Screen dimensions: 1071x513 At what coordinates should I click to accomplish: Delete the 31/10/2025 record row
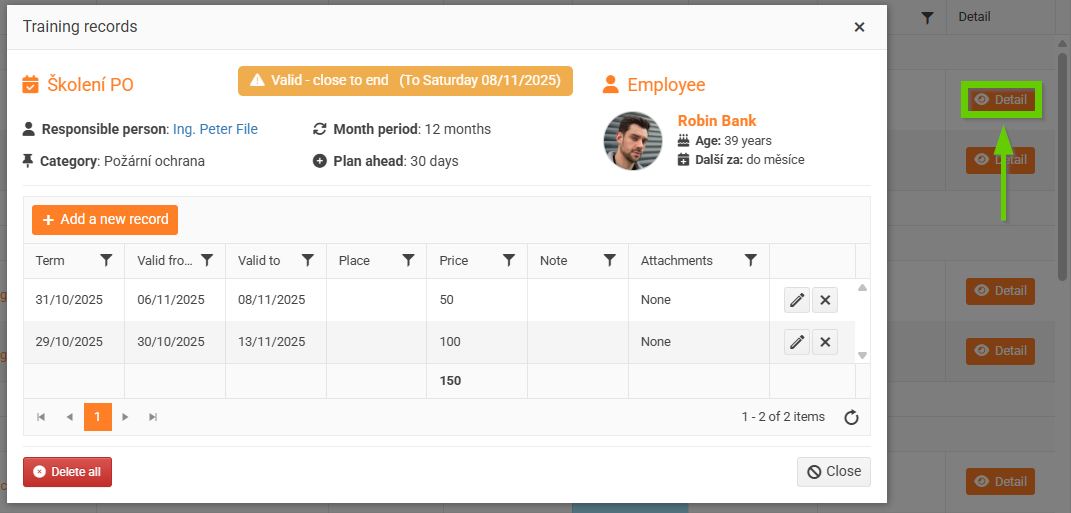[x=825, y=300]
